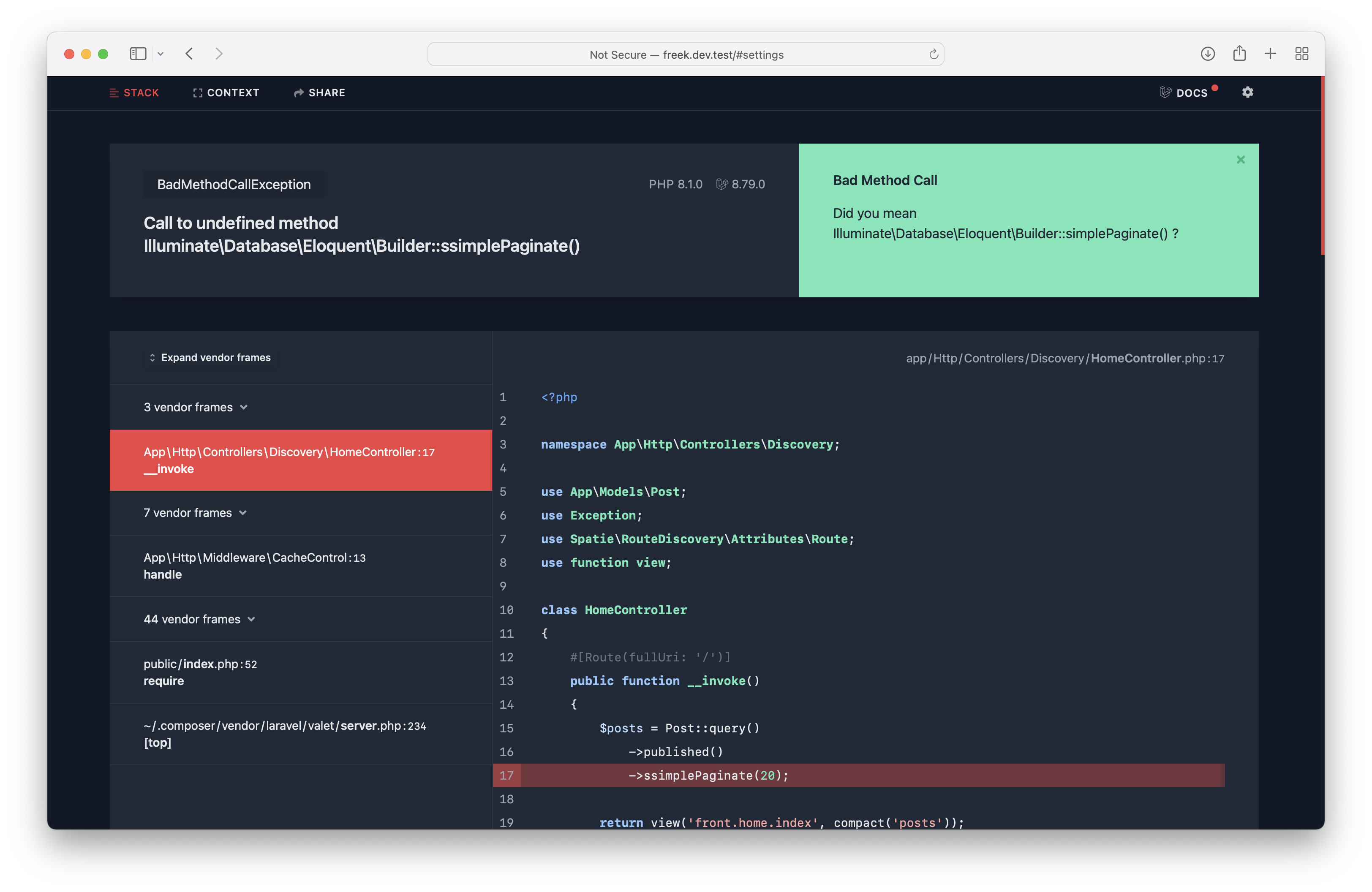Go forward with Safari forward arrow
Image resolution: width=1372 pixels, height=892 pixels.
point(219,54)
